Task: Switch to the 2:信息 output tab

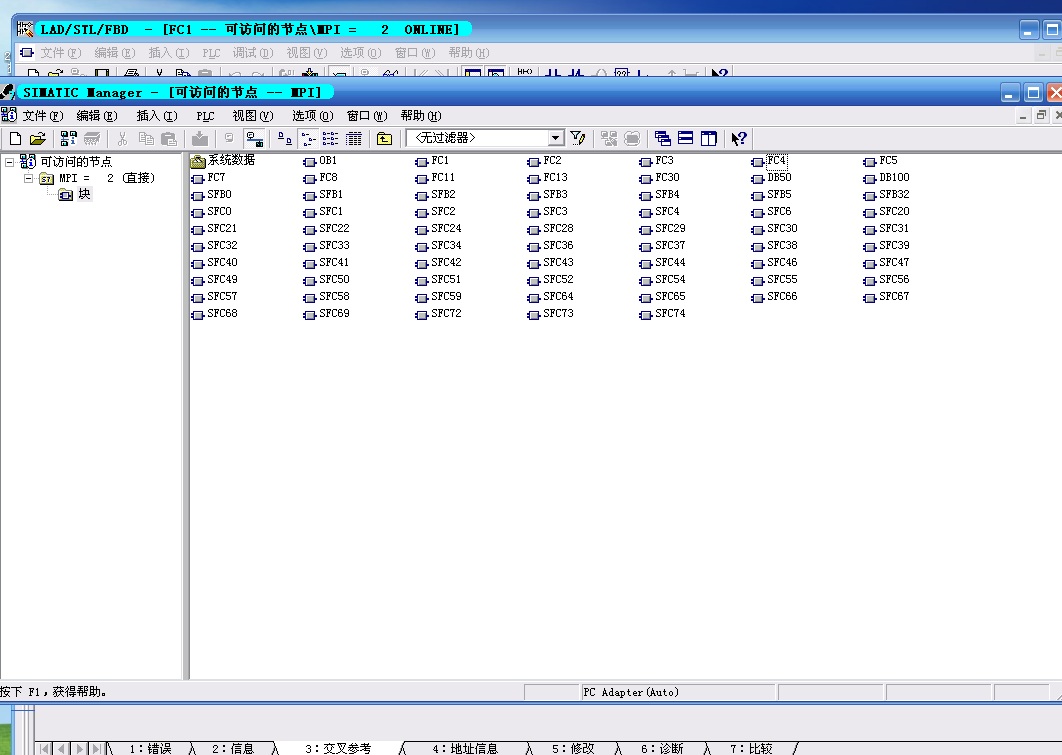Action: 232,748
